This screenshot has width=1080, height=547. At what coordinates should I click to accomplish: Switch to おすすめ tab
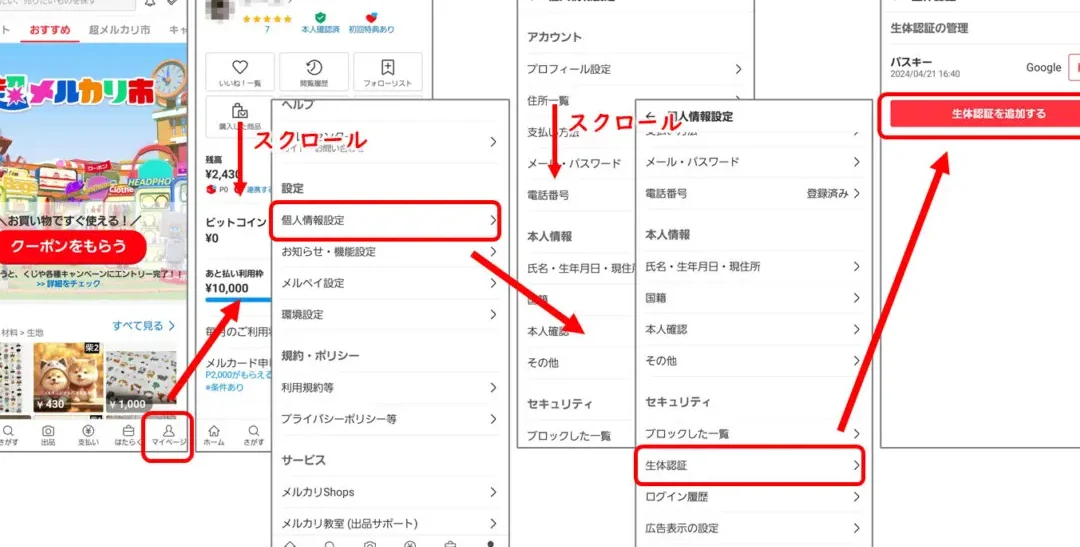coord(49,30)
